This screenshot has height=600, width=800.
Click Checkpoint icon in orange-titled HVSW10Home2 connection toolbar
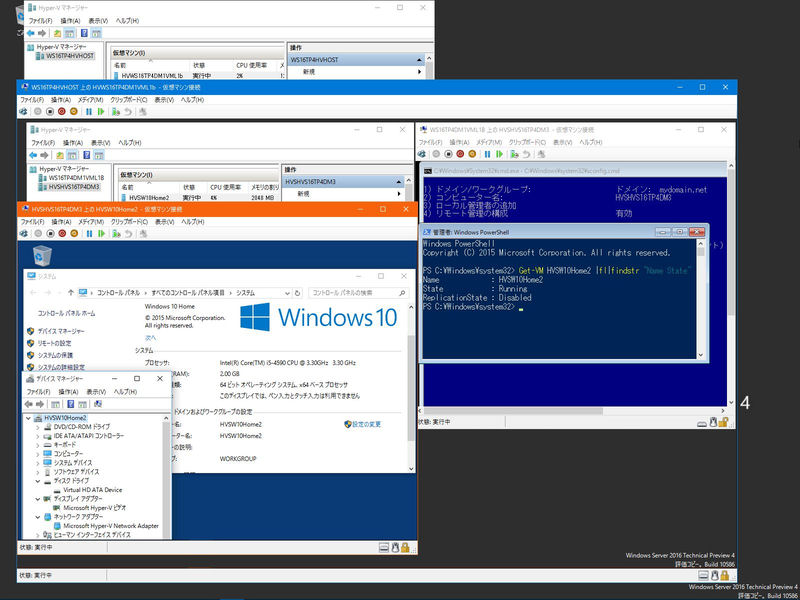(117, 234)
